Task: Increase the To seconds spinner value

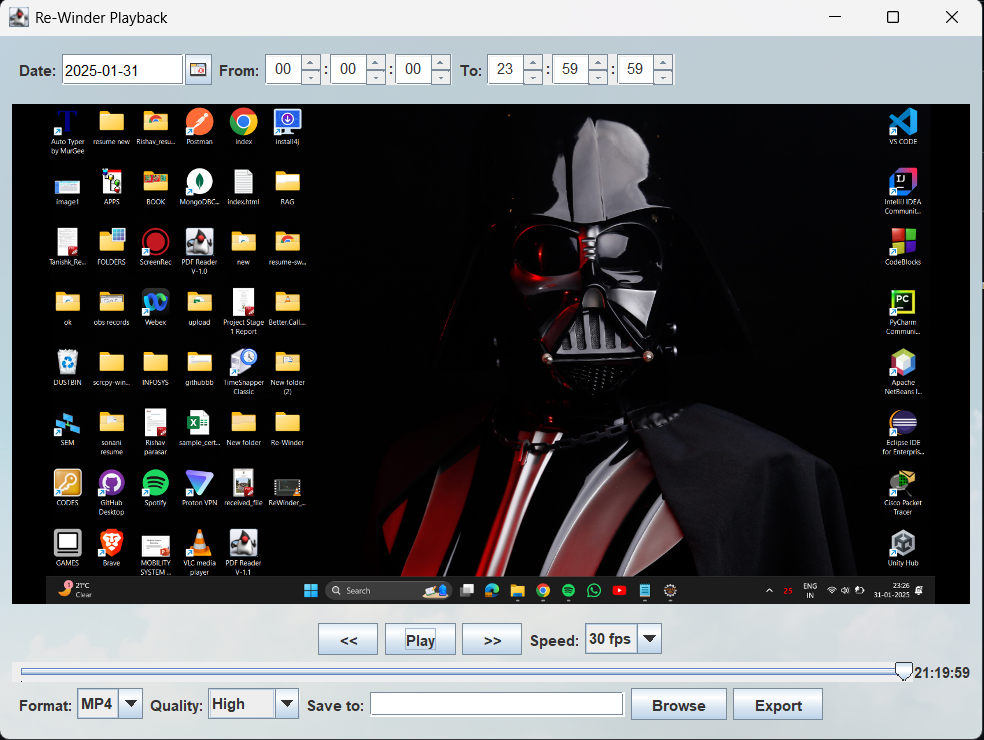Action: [663, 63]
